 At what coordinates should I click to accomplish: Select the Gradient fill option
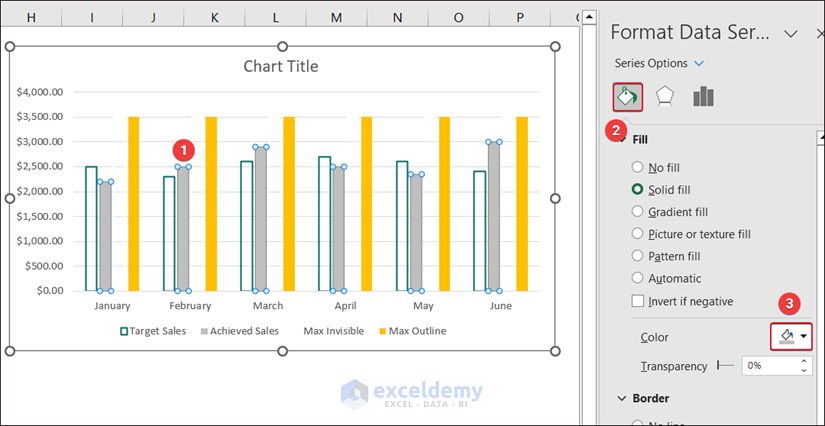coord(637,211)
